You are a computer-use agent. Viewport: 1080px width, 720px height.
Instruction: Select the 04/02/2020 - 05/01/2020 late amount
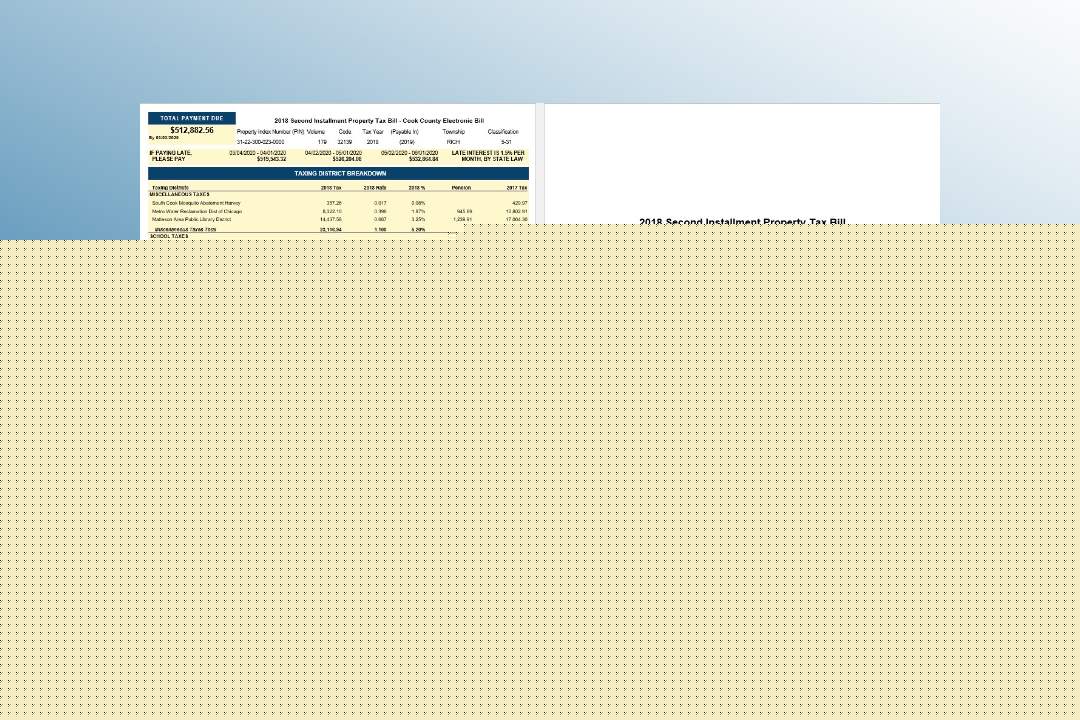pos(346,159)
